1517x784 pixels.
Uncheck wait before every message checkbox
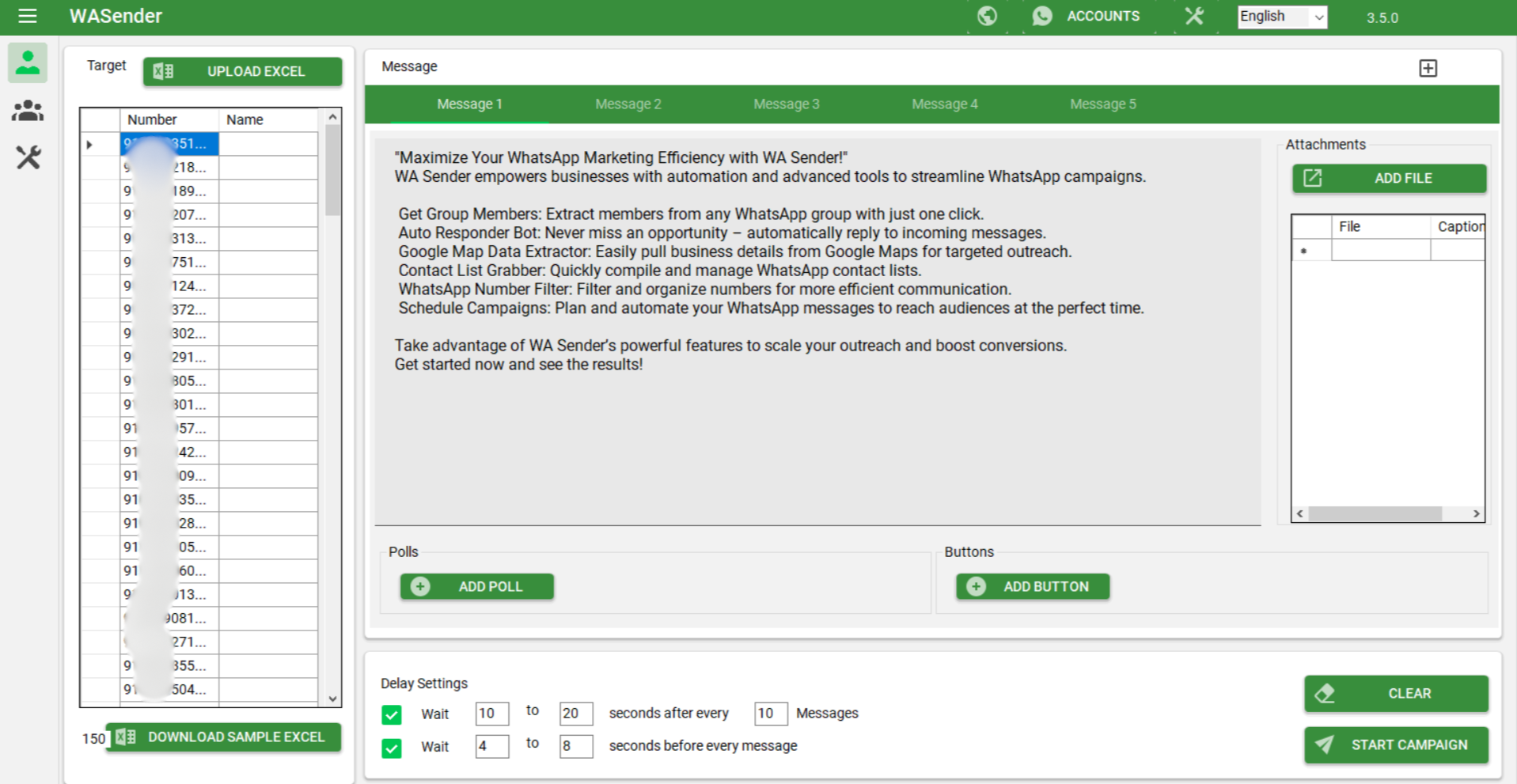392,748
